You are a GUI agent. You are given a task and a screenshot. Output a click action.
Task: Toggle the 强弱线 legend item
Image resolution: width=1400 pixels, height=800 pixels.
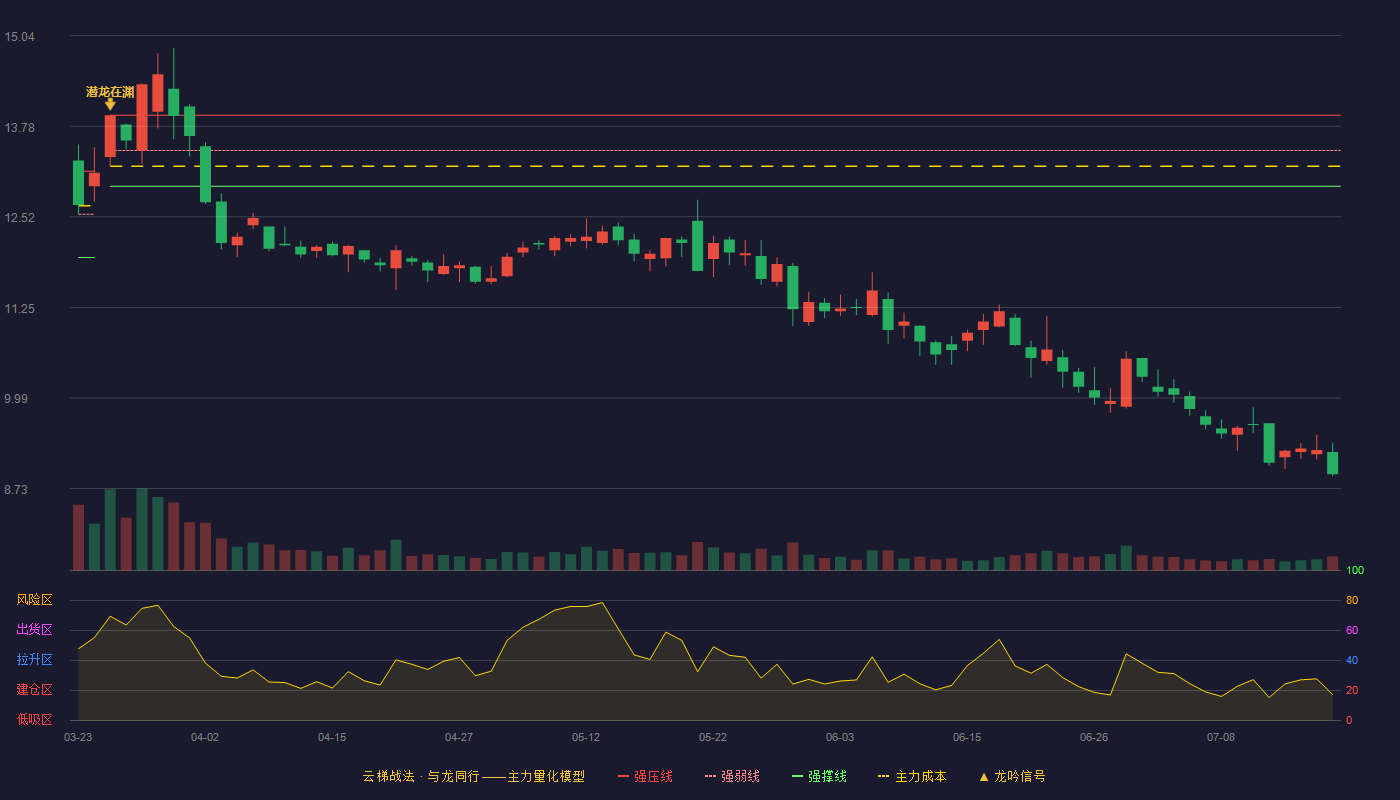point(732,776)
